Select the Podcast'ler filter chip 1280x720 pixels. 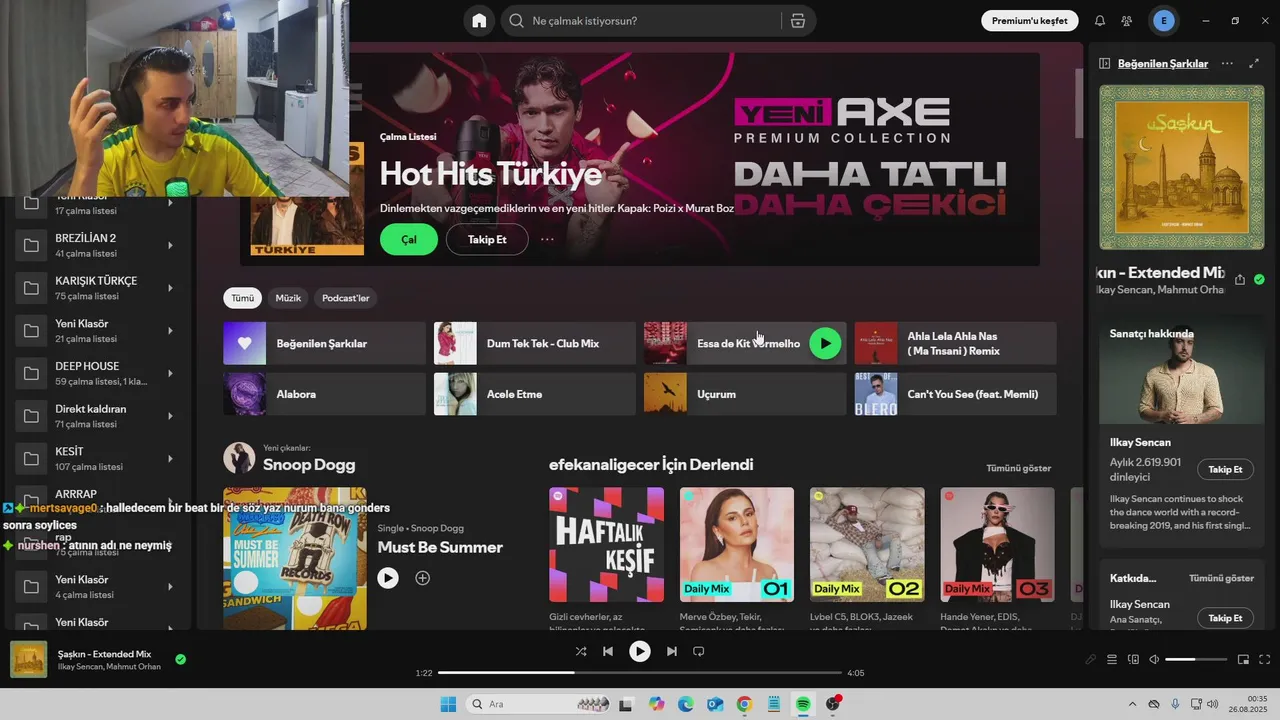click(x=346, y=298)
